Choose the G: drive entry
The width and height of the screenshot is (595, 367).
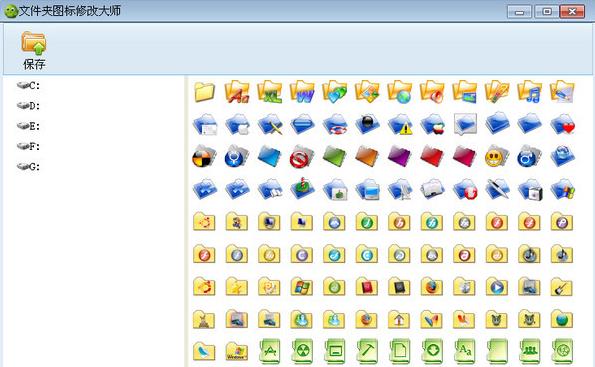tap(28, 166)
